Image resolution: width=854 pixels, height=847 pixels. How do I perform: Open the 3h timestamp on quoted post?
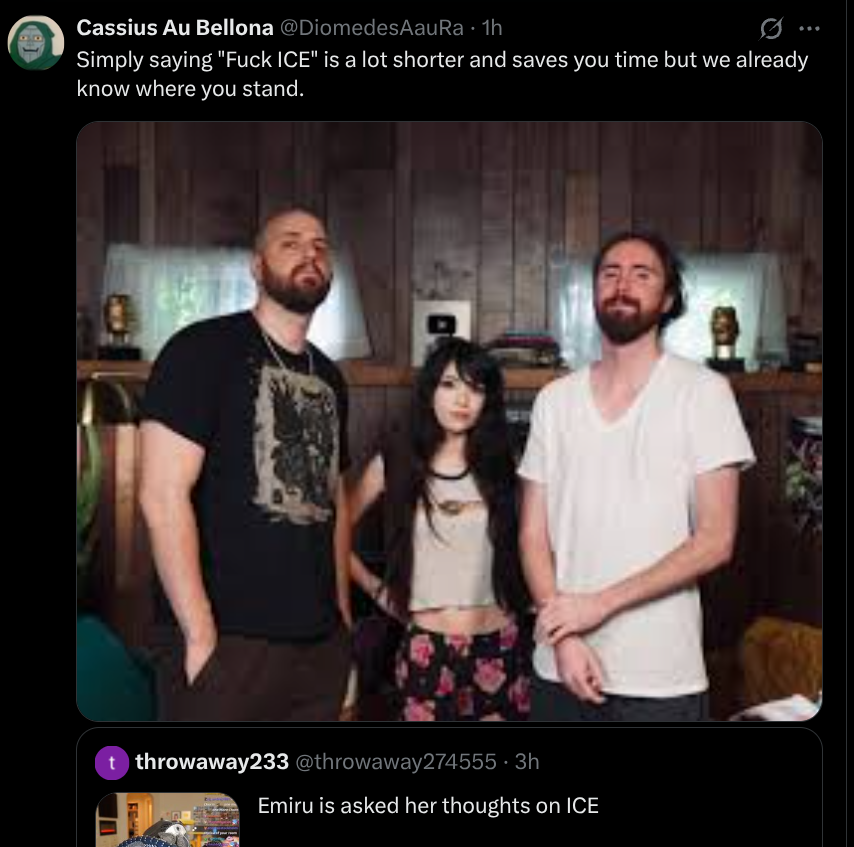tap(527, 761)
